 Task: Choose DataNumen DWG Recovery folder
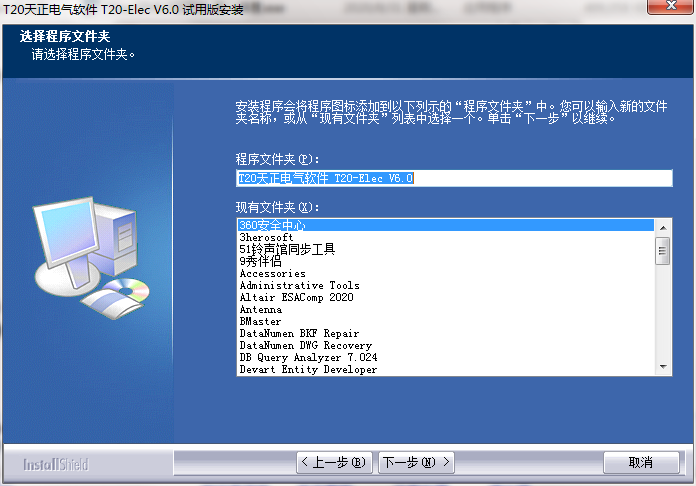click(x=445, y=345)
